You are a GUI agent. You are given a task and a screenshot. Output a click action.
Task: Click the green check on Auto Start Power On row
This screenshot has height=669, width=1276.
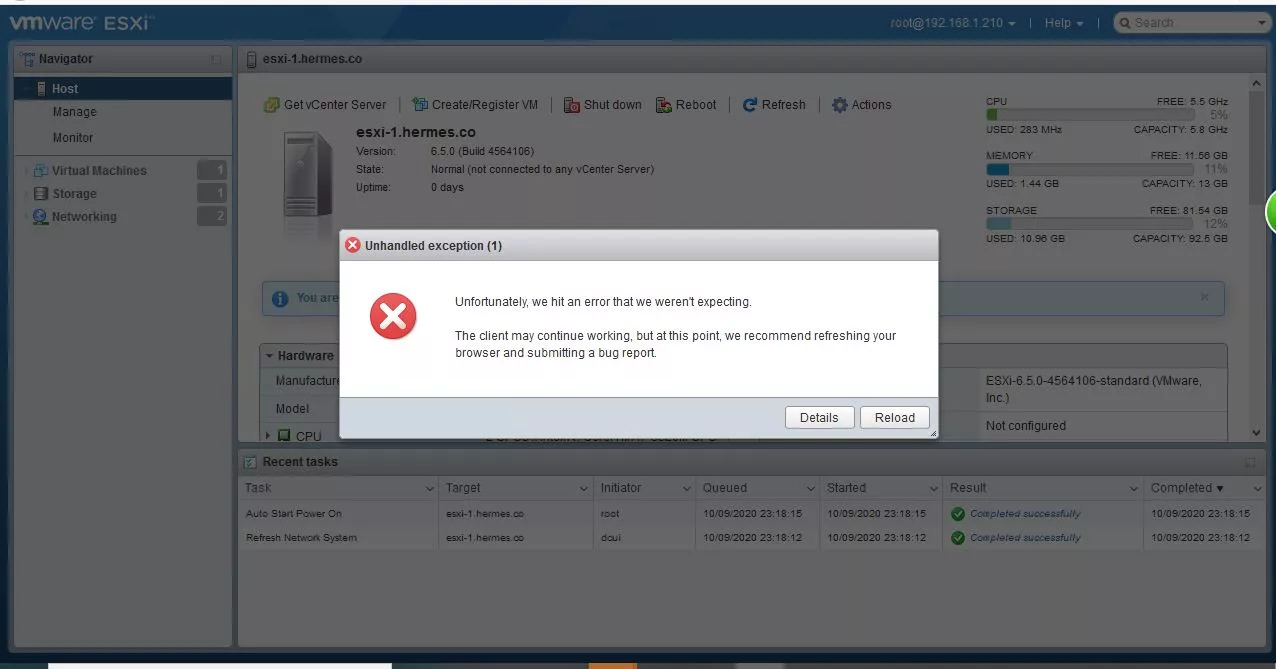point(958,514)
